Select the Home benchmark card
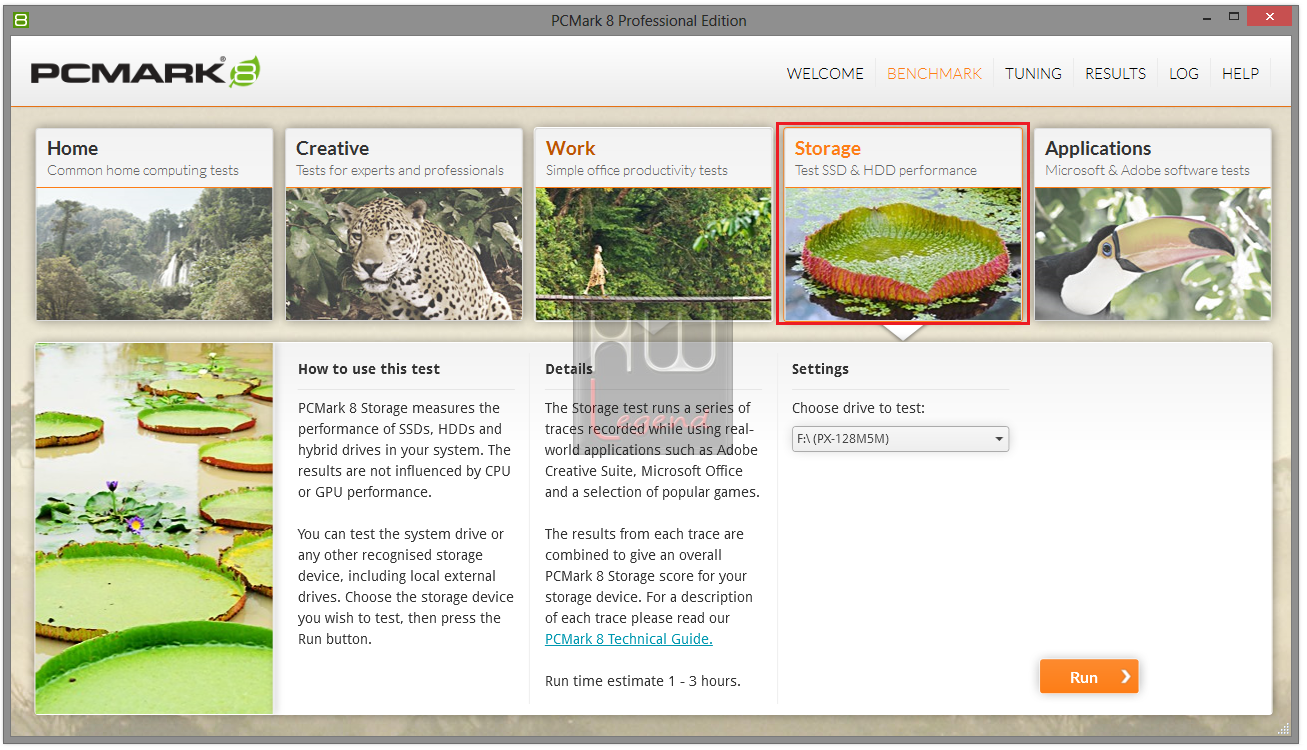This screenshot has width=1307, height=750. pyautogui.click(x=154, y=224)
